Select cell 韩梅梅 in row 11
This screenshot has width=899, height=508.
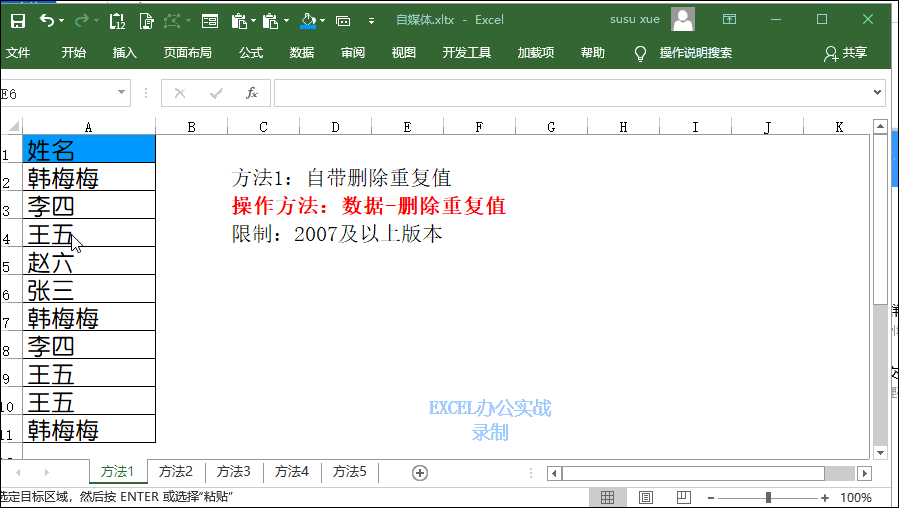point(89,429)
